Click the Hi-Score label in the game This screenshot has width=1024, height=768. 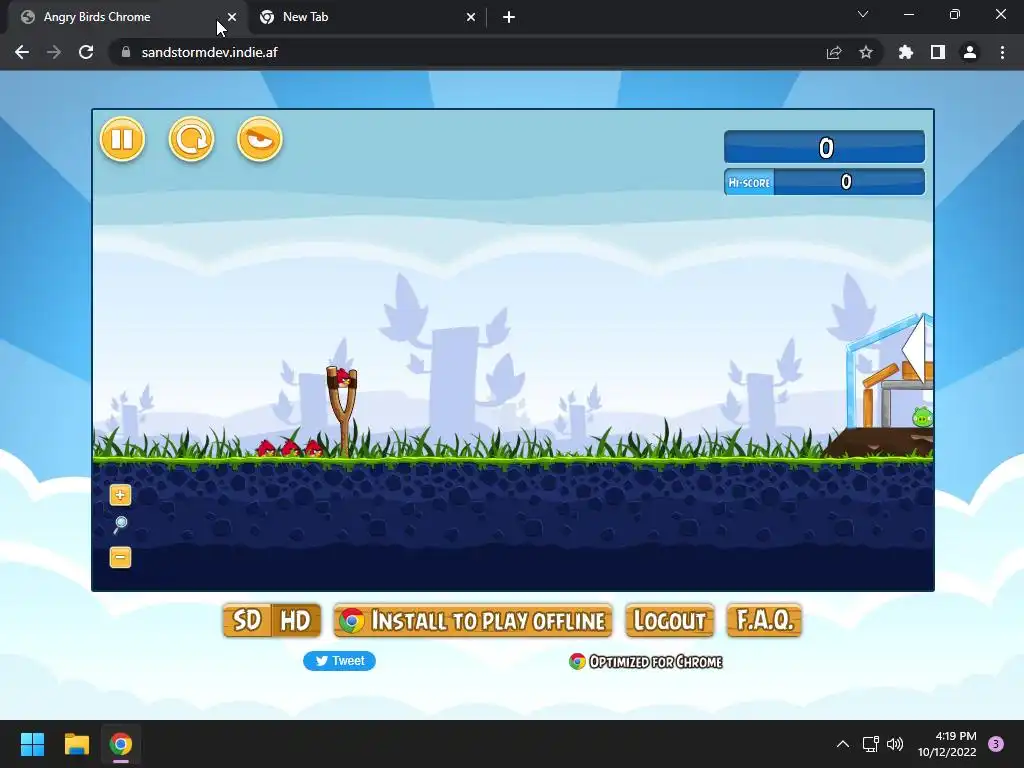749,183
